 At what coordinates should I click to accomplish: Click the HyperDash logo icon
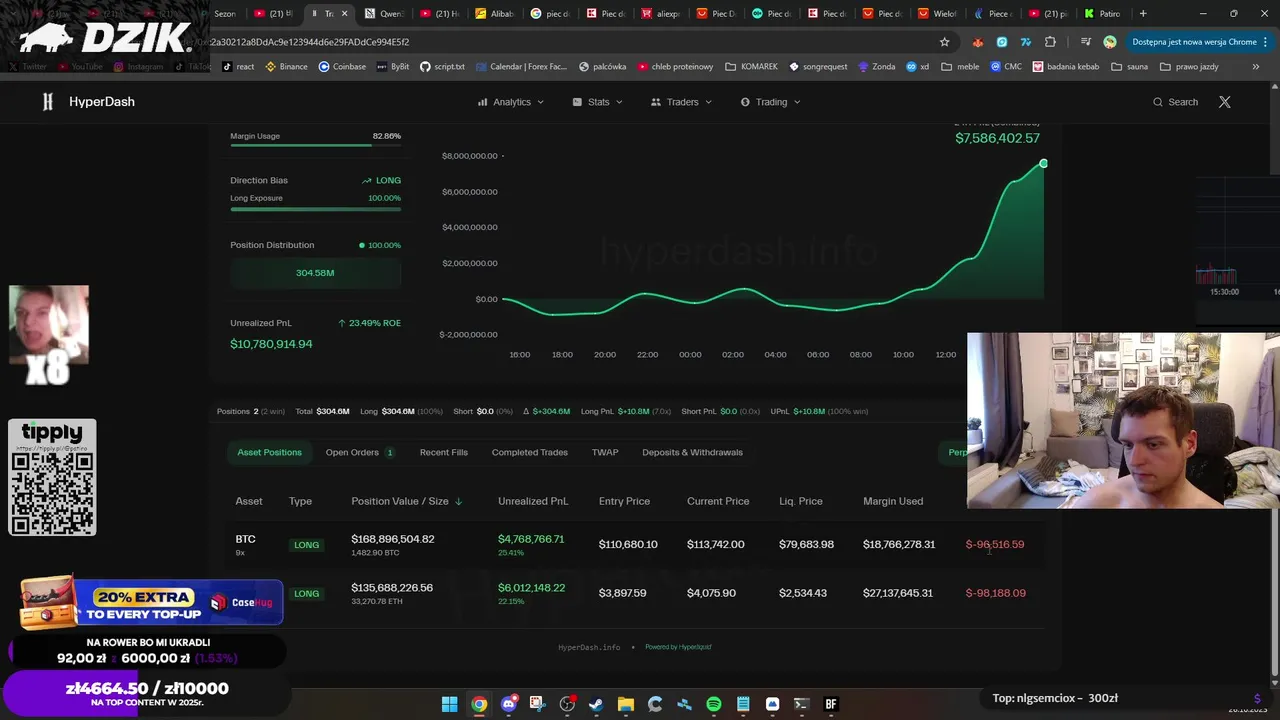click(47, 102)
